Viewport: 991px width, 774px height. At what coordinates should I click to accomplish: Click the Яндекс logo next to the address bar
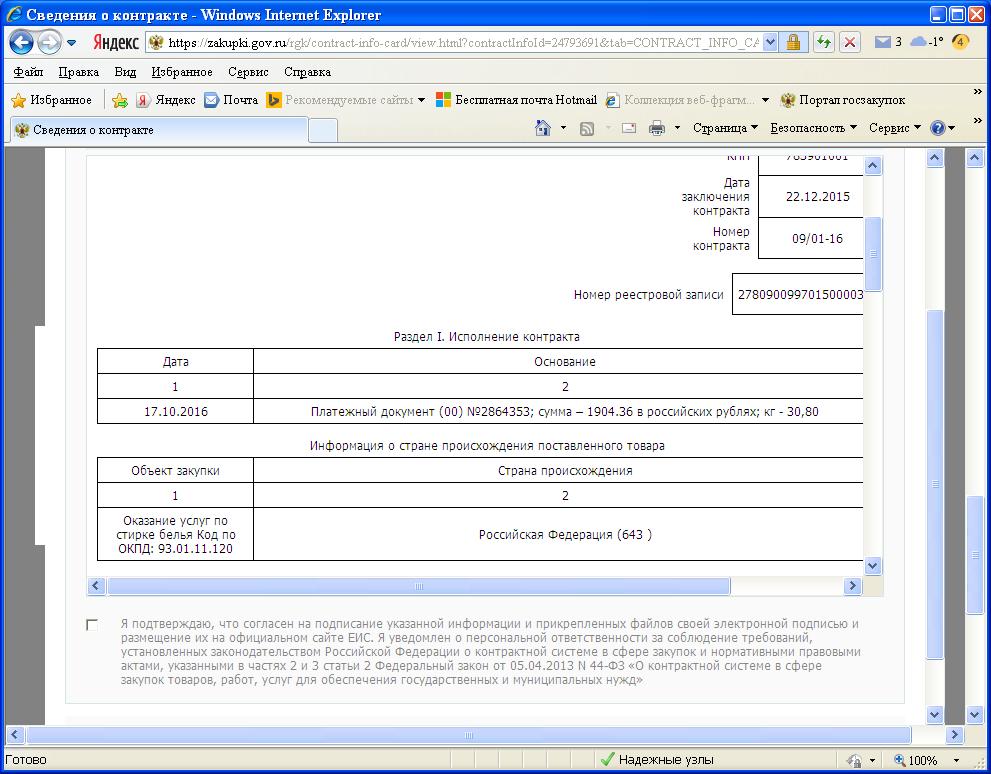116,42
